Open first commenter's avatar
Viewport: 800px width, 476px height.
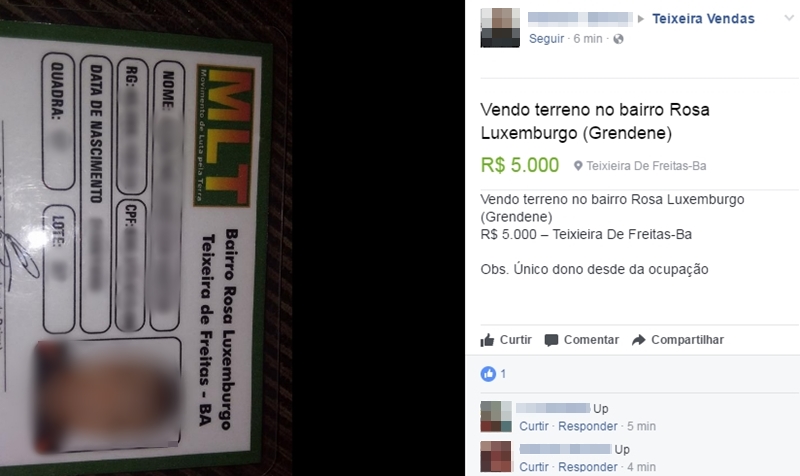pyautogui.click(x=496, y=417)
